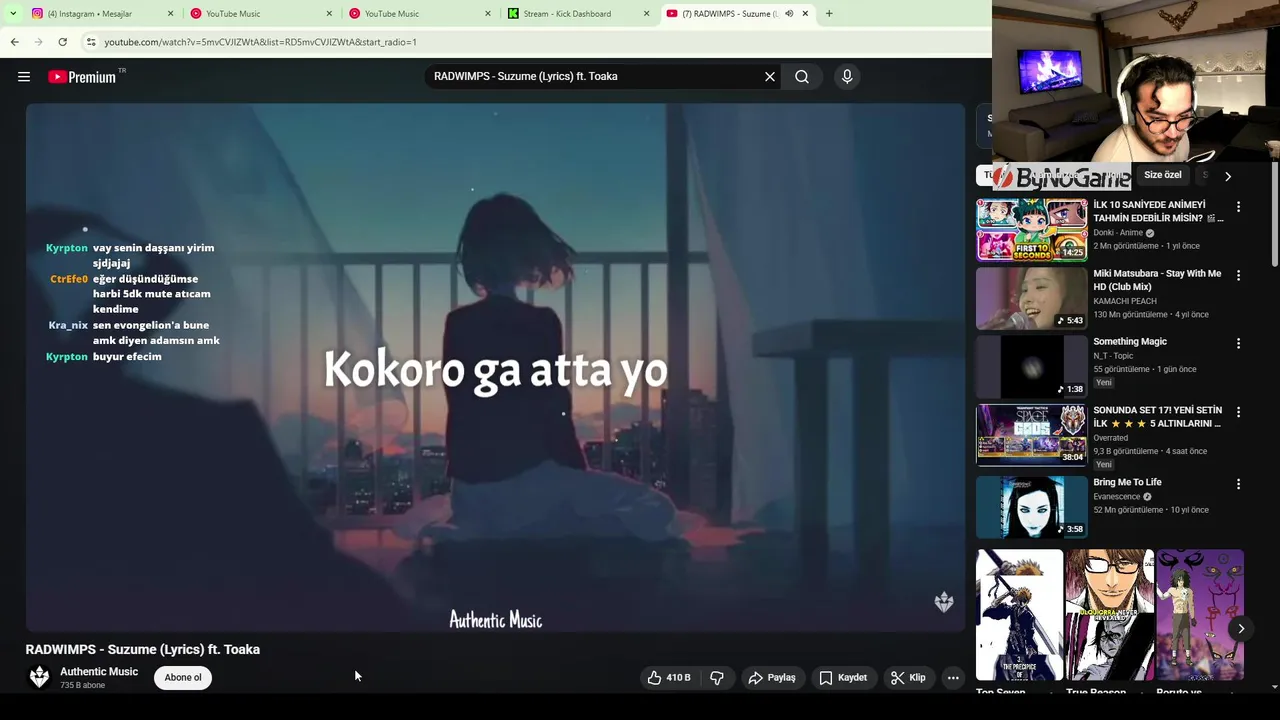Click the address bar URL
This screenshot has width=1280, height=720.
point(260,42)
